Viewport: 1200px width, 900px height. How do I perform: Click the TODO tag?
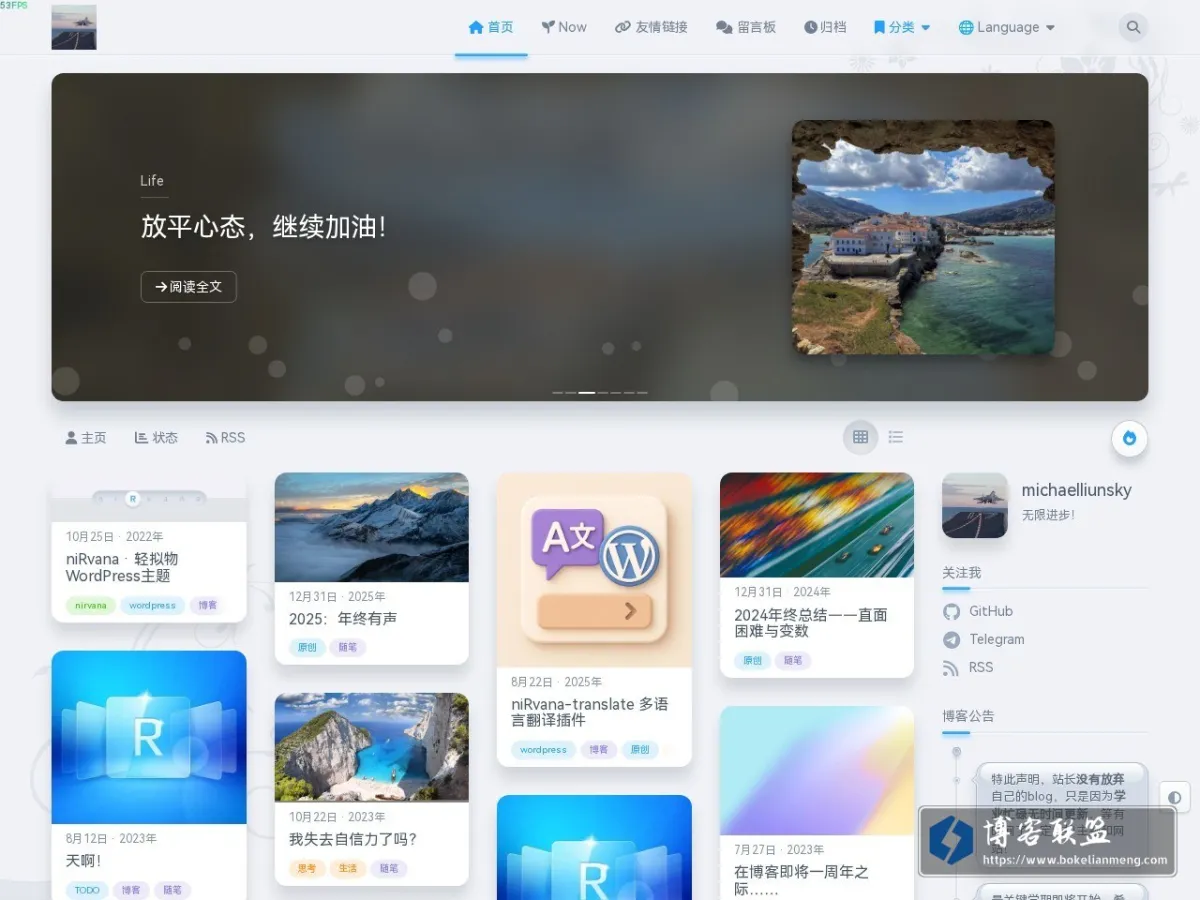87,890
